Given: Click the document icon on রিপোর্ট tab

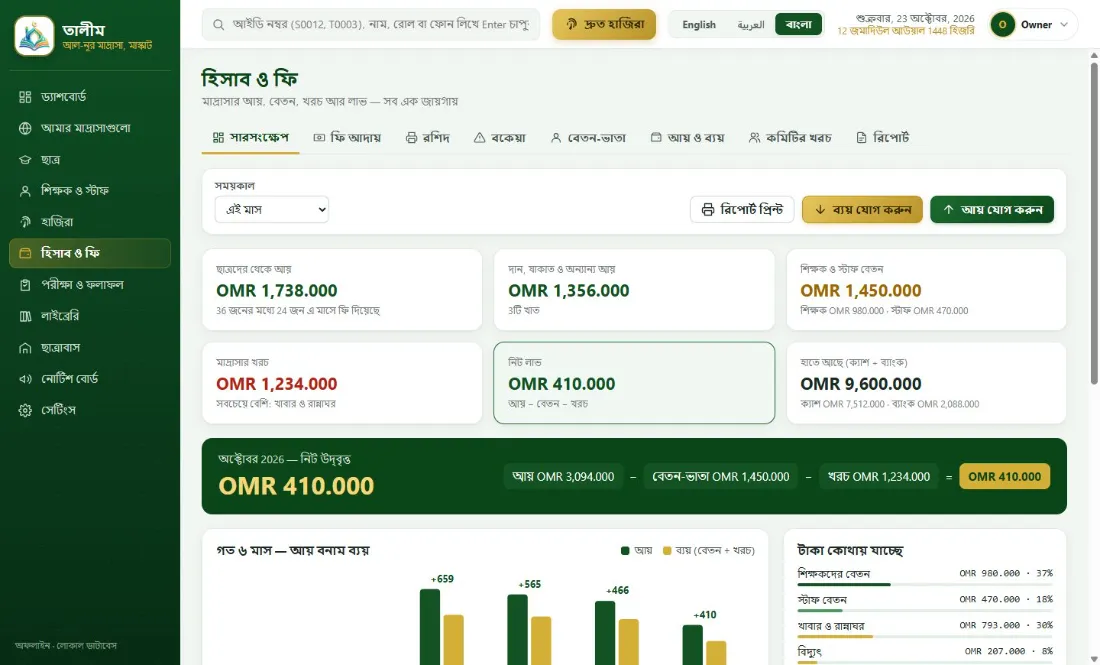Looking at the screenshot, I should [861, 137].
